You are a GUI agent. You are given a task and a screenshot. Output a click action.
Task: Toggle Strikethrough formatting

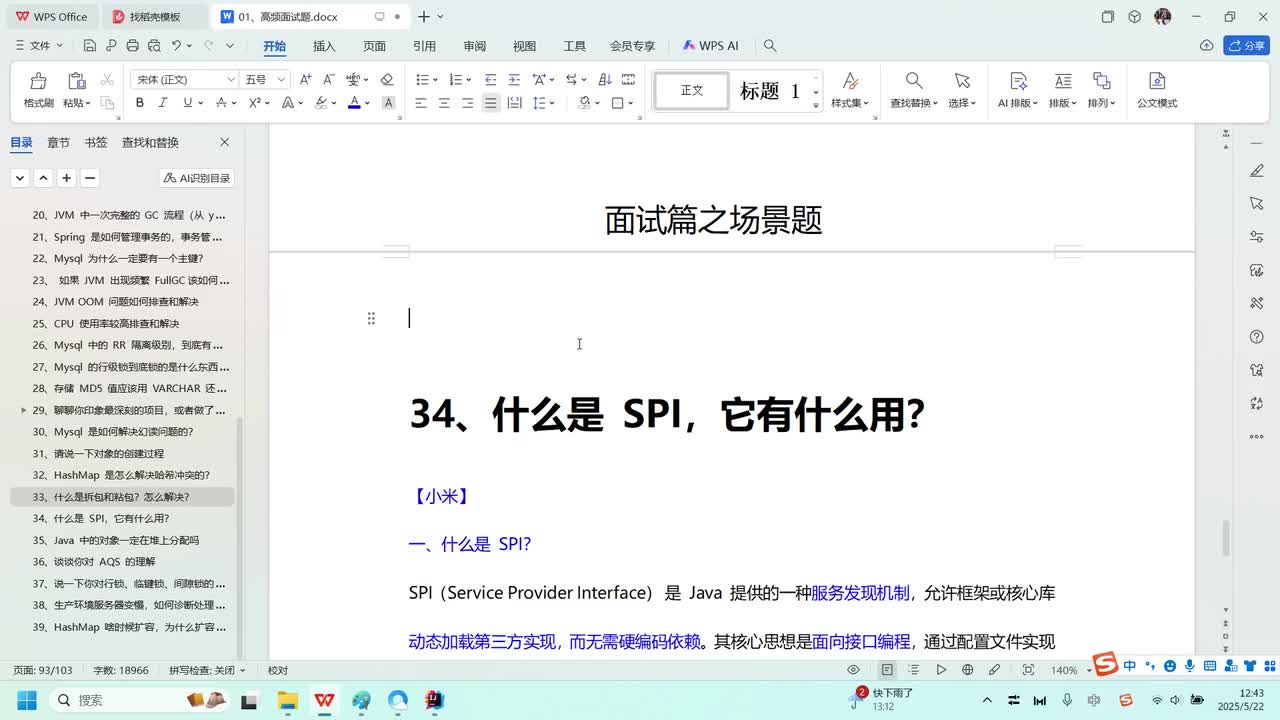coord(221,103)
